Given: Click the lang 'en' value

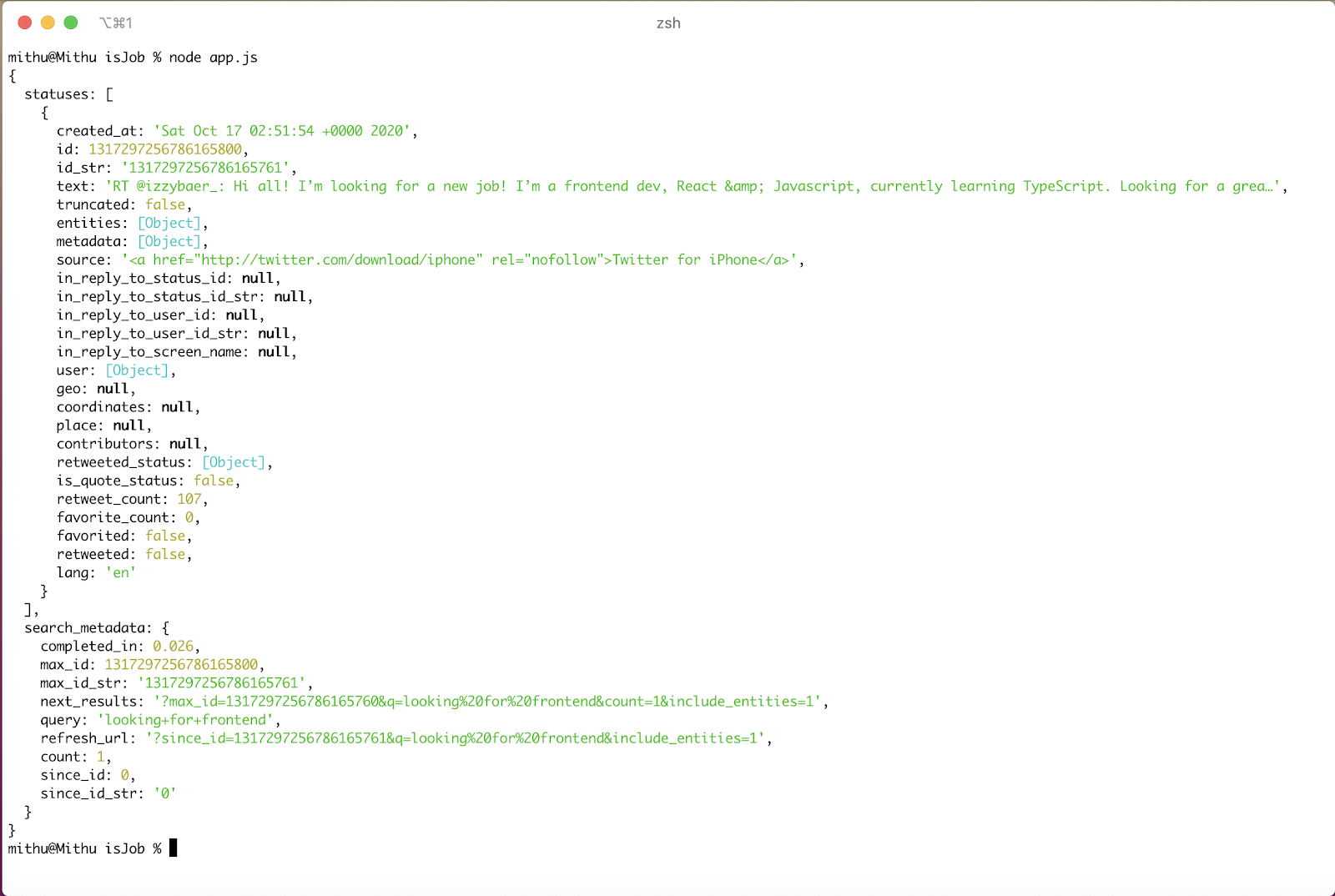Looking at the screenshot, I should click(121, 571).
